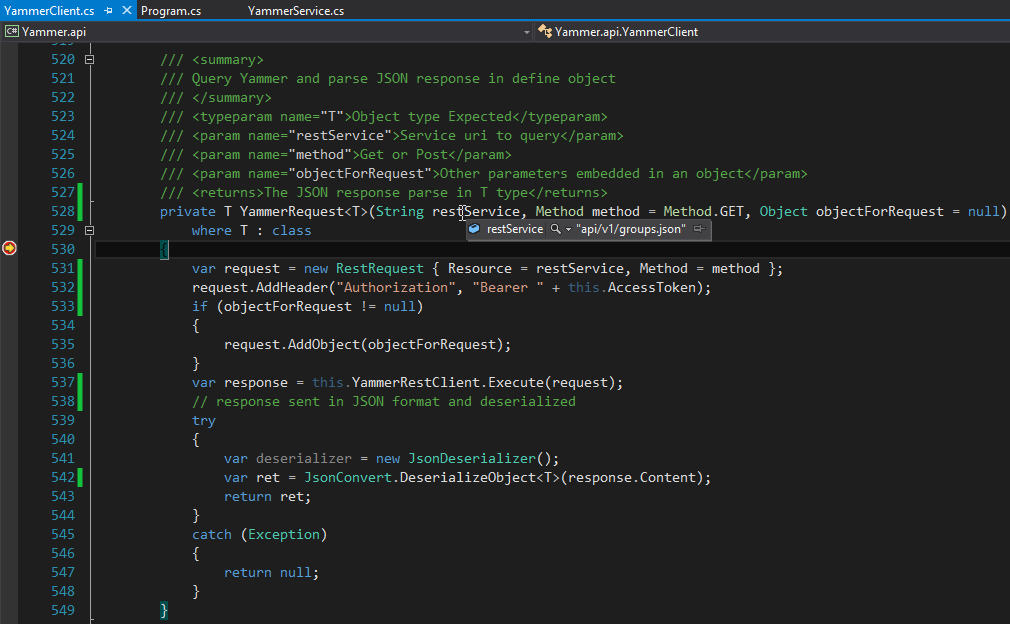The width and height of the screenshot is (1010, 624).
Task: Switch to the Program.cs tab
Action: tap(171, 11)
